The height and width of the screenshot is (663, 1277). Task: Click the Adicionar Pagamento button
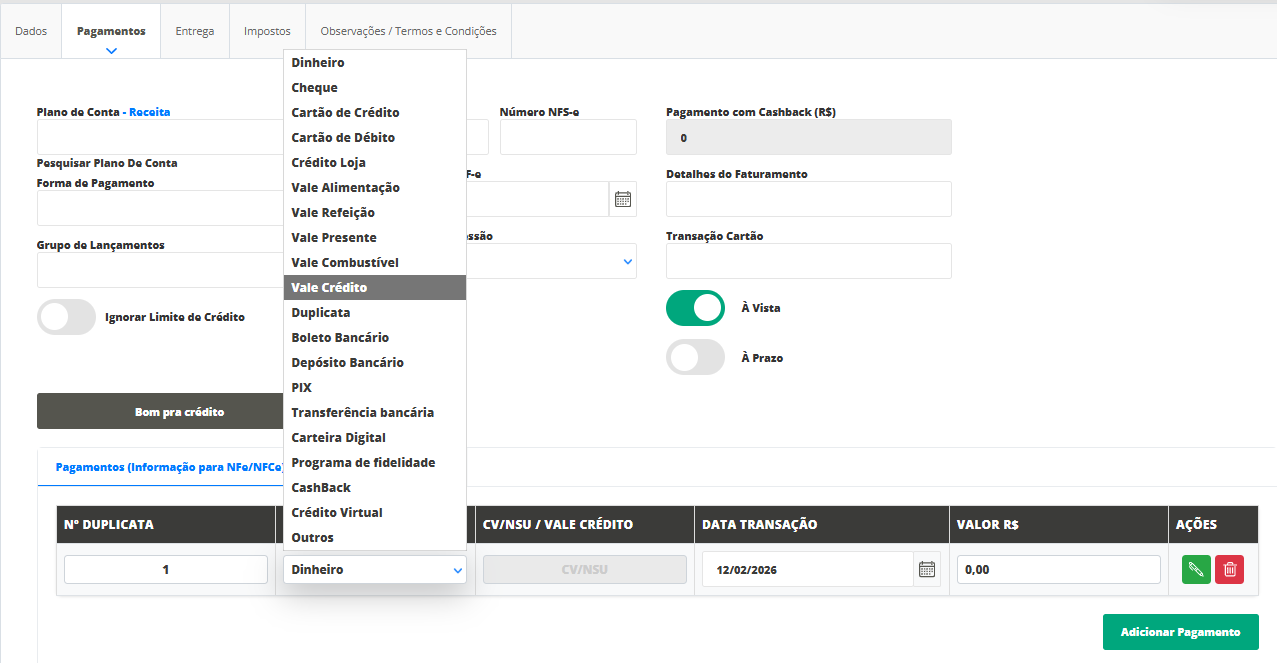1180,632
